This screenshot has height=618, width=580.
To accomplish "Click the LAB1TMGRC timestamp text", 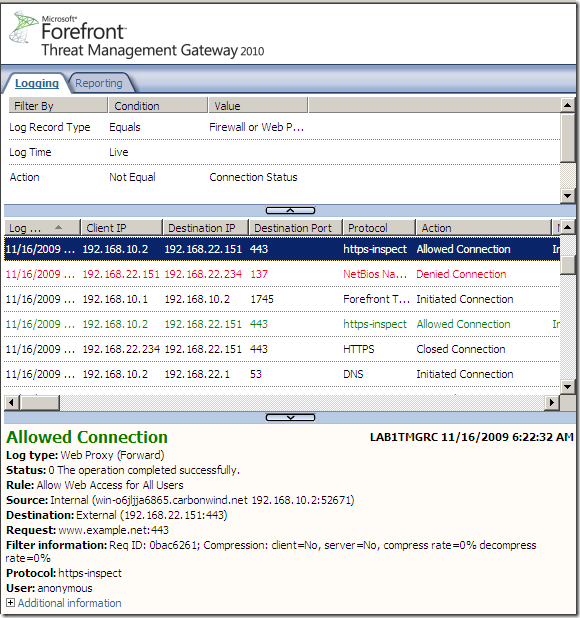I will (472, 437).
